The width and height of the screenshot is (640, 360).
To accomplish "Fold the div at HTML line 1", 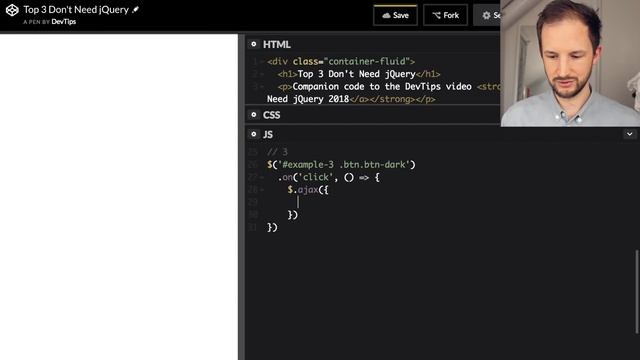I will 261,62.
